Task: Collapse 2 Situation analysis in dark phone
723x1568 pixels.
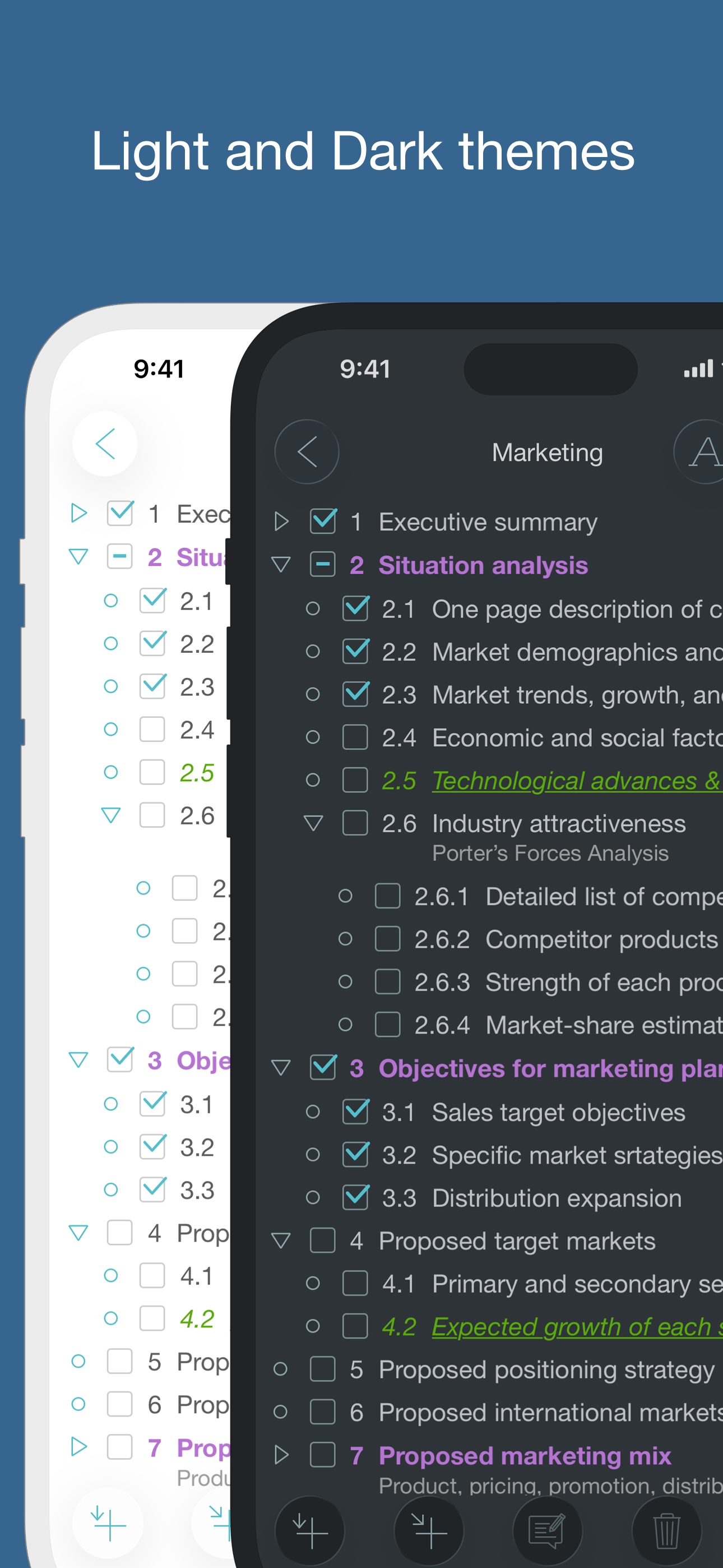Action: pyautogui.click(x=281, y=565)
